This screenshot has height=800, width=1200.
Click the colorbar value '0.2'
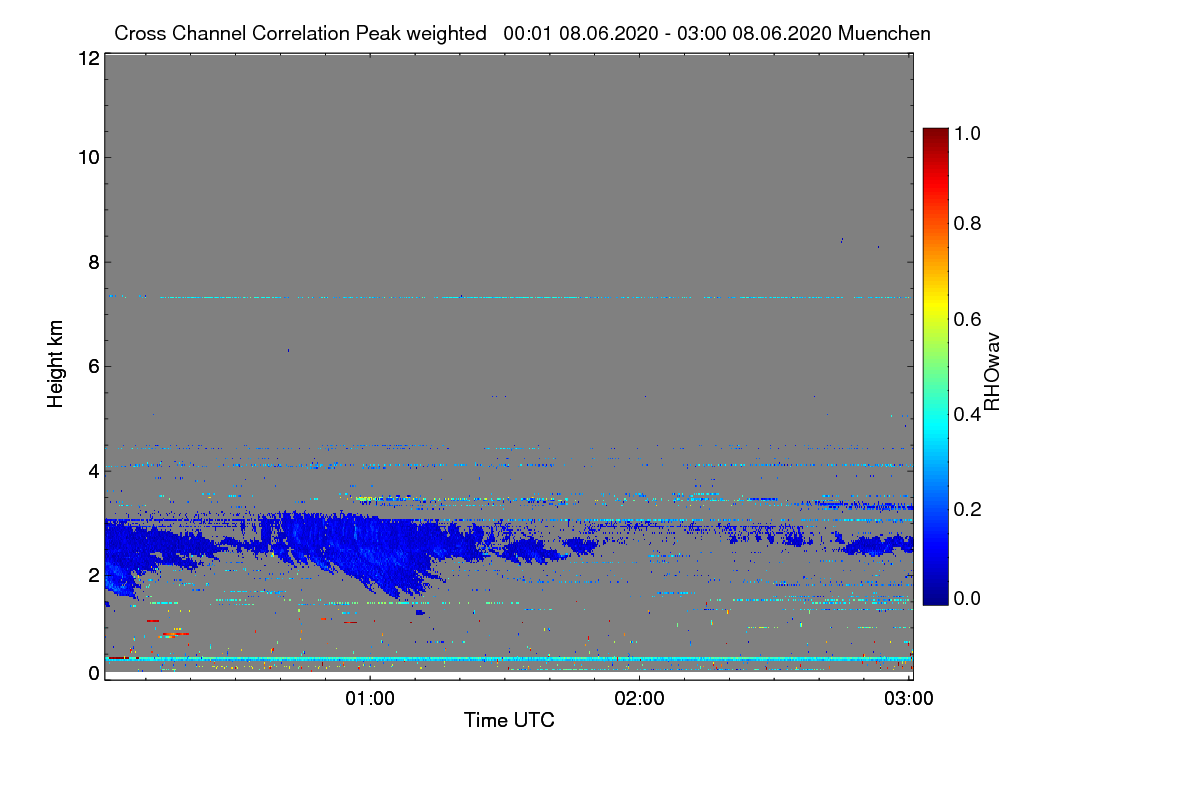coord(967,509)
